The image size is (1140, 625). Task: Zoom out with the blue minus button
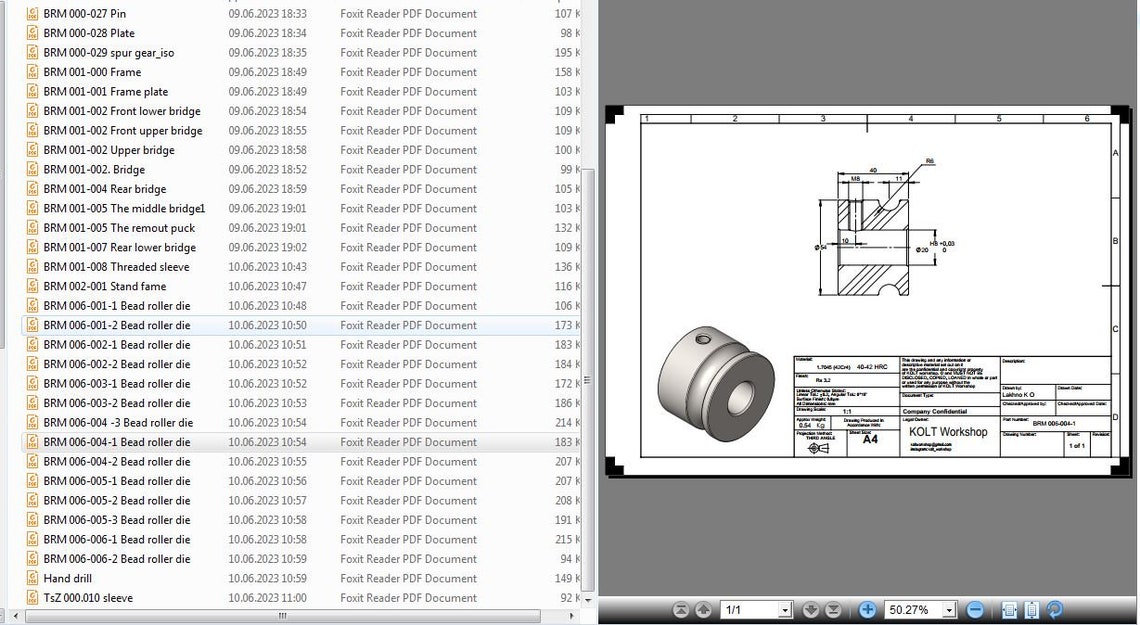pyautogui.click(x=976, y=610)
